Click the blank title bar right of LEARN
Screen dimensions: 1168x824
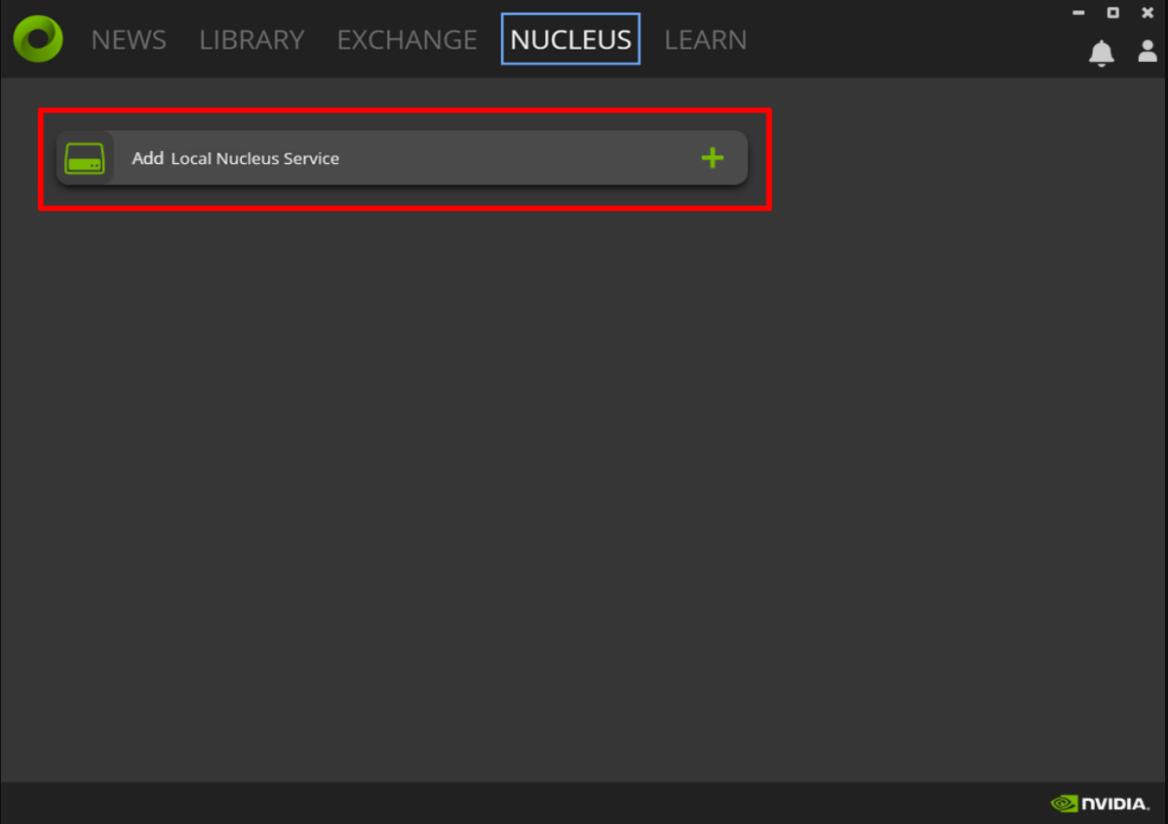(x=900, y=40)
